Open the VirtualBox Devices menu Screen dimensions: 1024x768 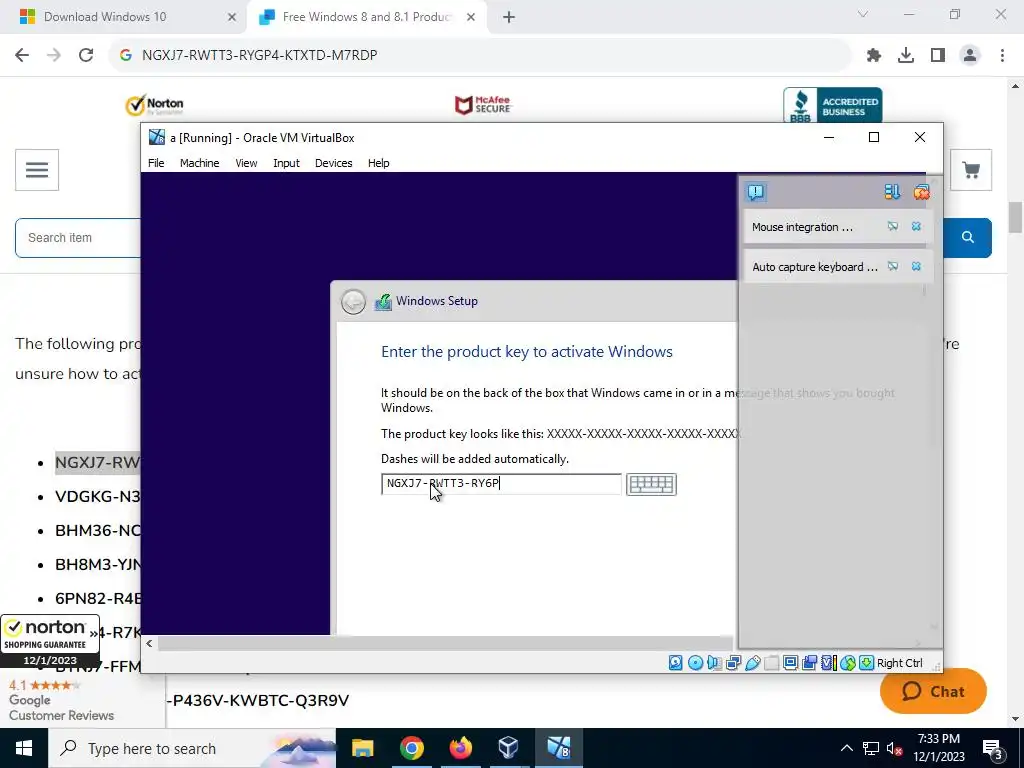tap(334, 163)
